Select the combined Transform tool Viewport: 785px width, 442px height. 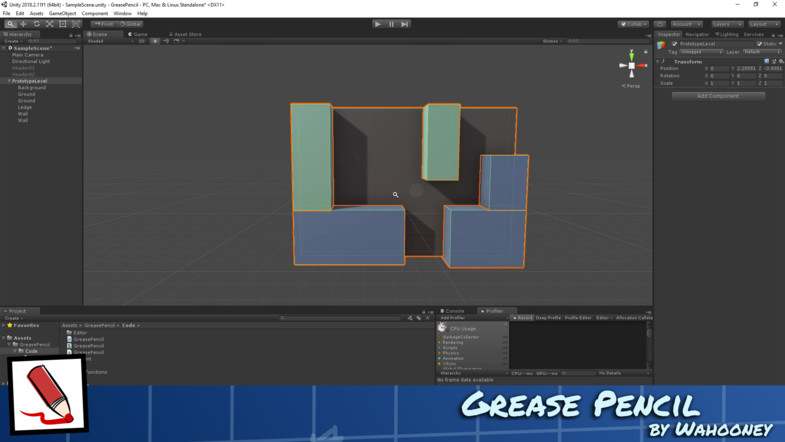click(x=76, y=24)
